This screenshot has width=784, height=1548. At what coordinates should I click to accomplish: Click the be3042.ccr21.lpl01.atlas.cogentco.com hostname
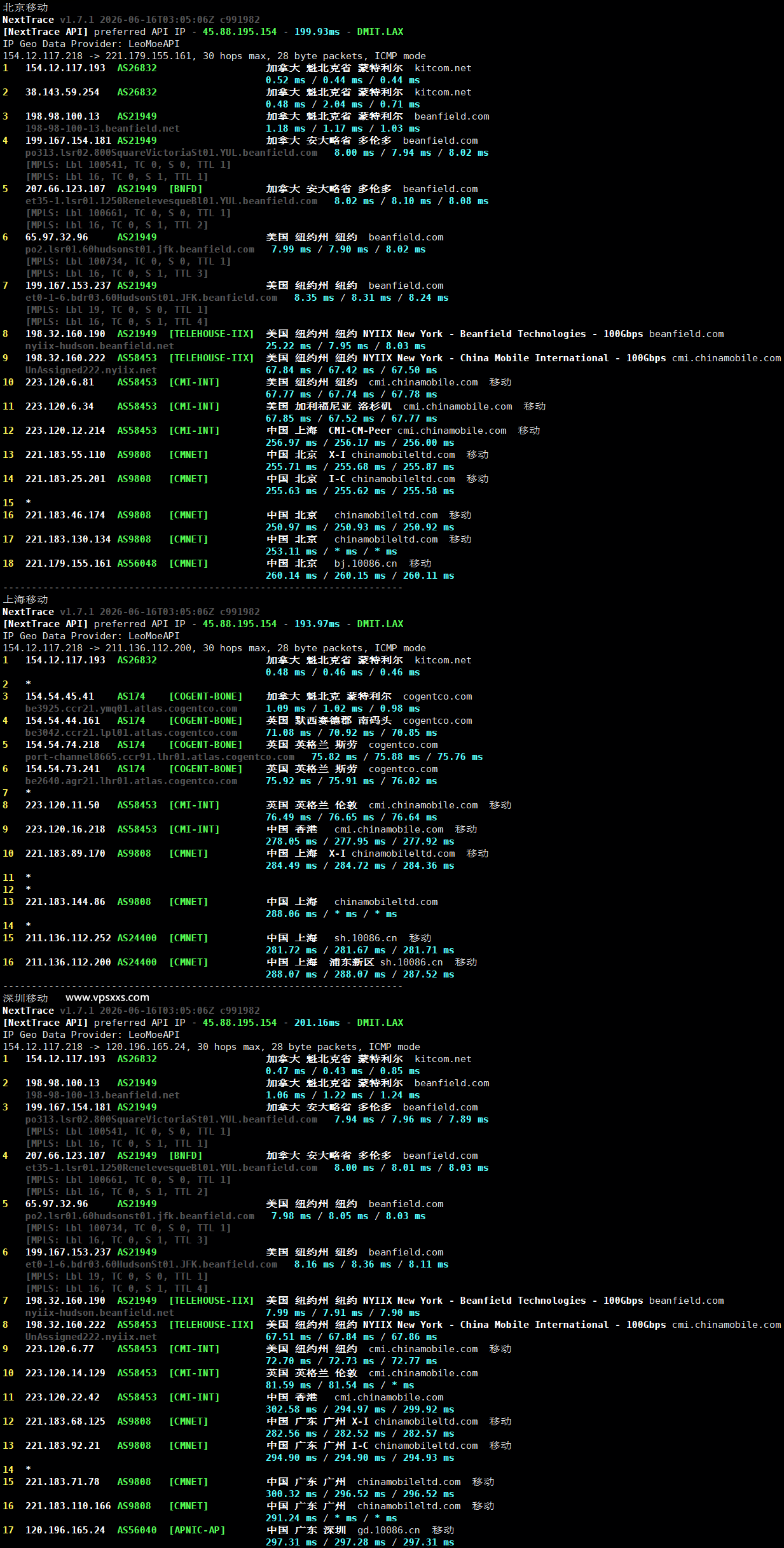click(131, 733)
